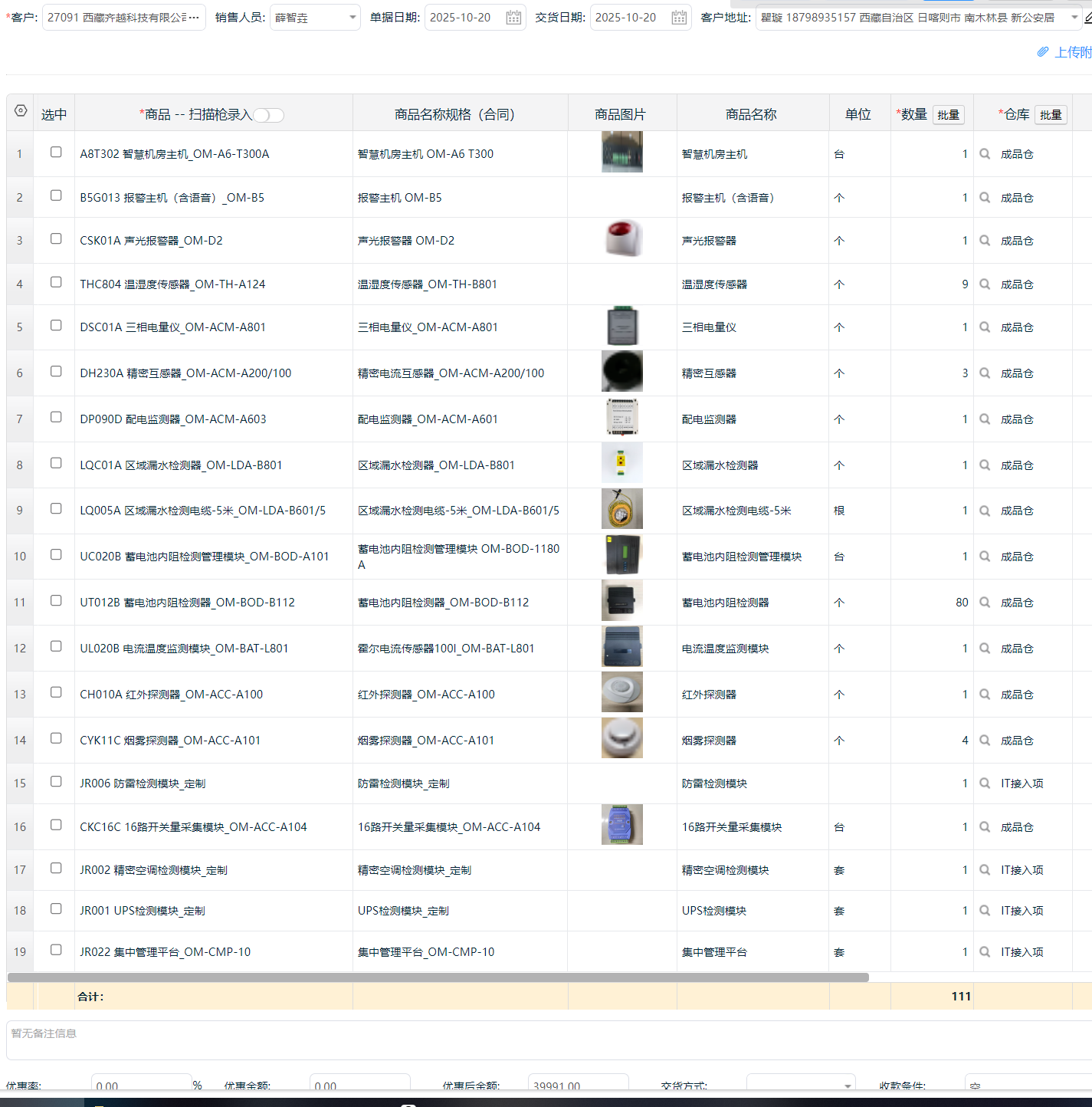The height and width of the screenshot is (1107, 1092).
Task: Expand the 交货方式 dropdown
Action: pos(848,1086)
